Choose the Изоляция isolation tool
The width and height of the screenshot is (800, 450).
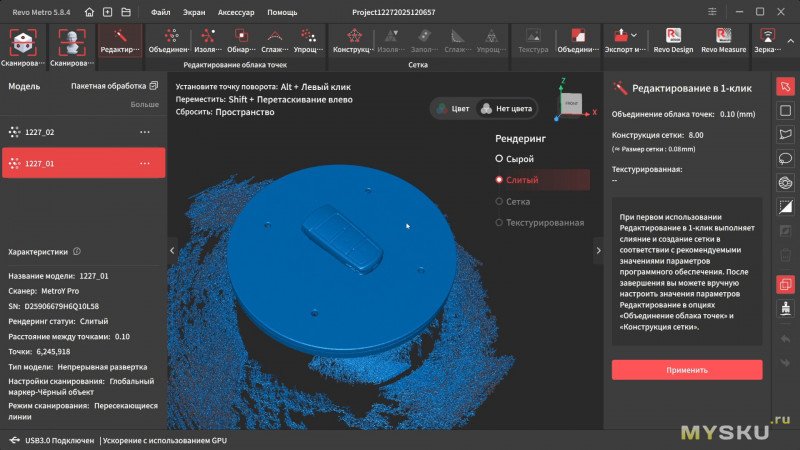pos(208,41)
